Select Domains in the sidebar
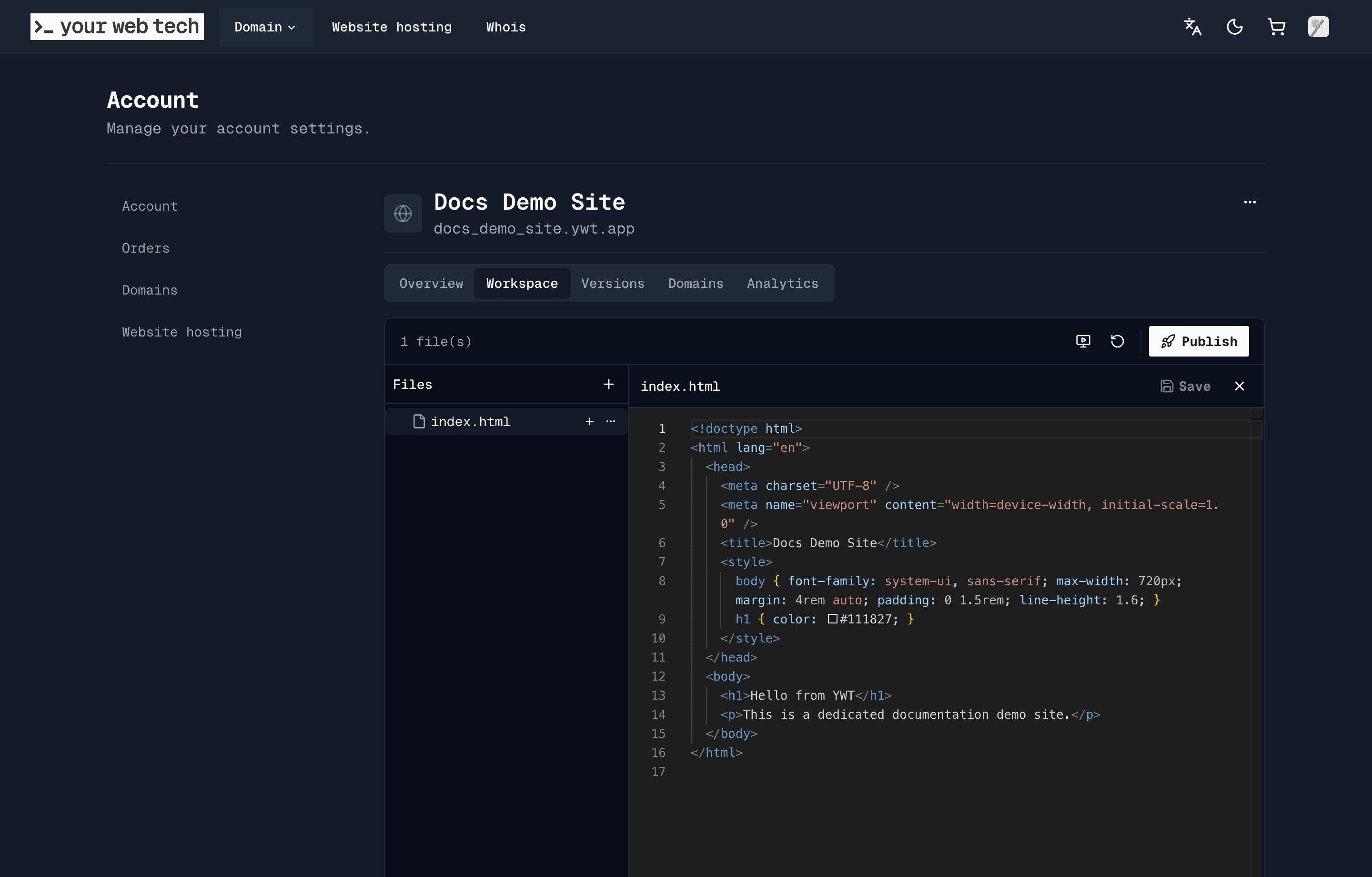The height and width of the screenshot is (877, 1372). 150,290
